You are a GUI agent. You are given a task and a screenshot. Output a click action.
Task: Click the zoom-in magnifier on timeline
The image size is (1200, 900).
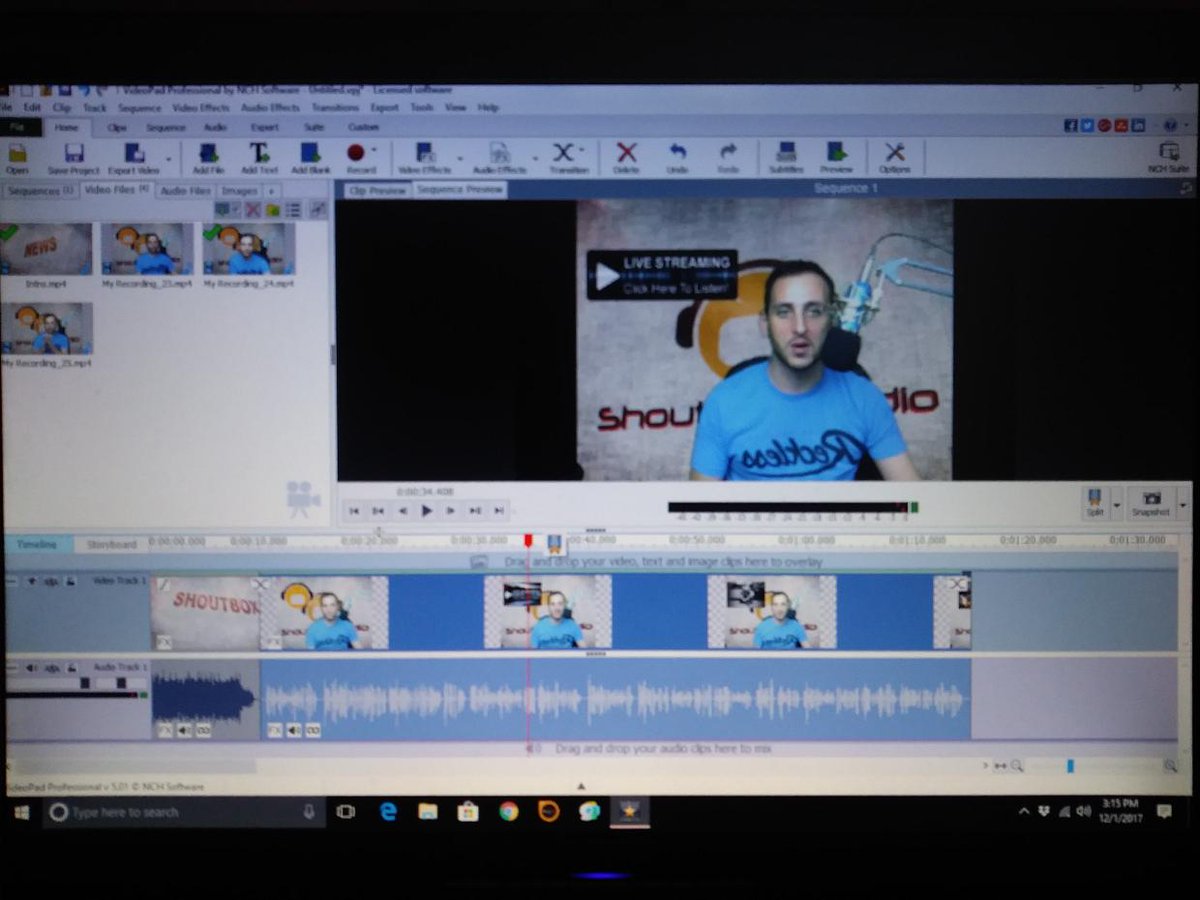[1169, 766]
